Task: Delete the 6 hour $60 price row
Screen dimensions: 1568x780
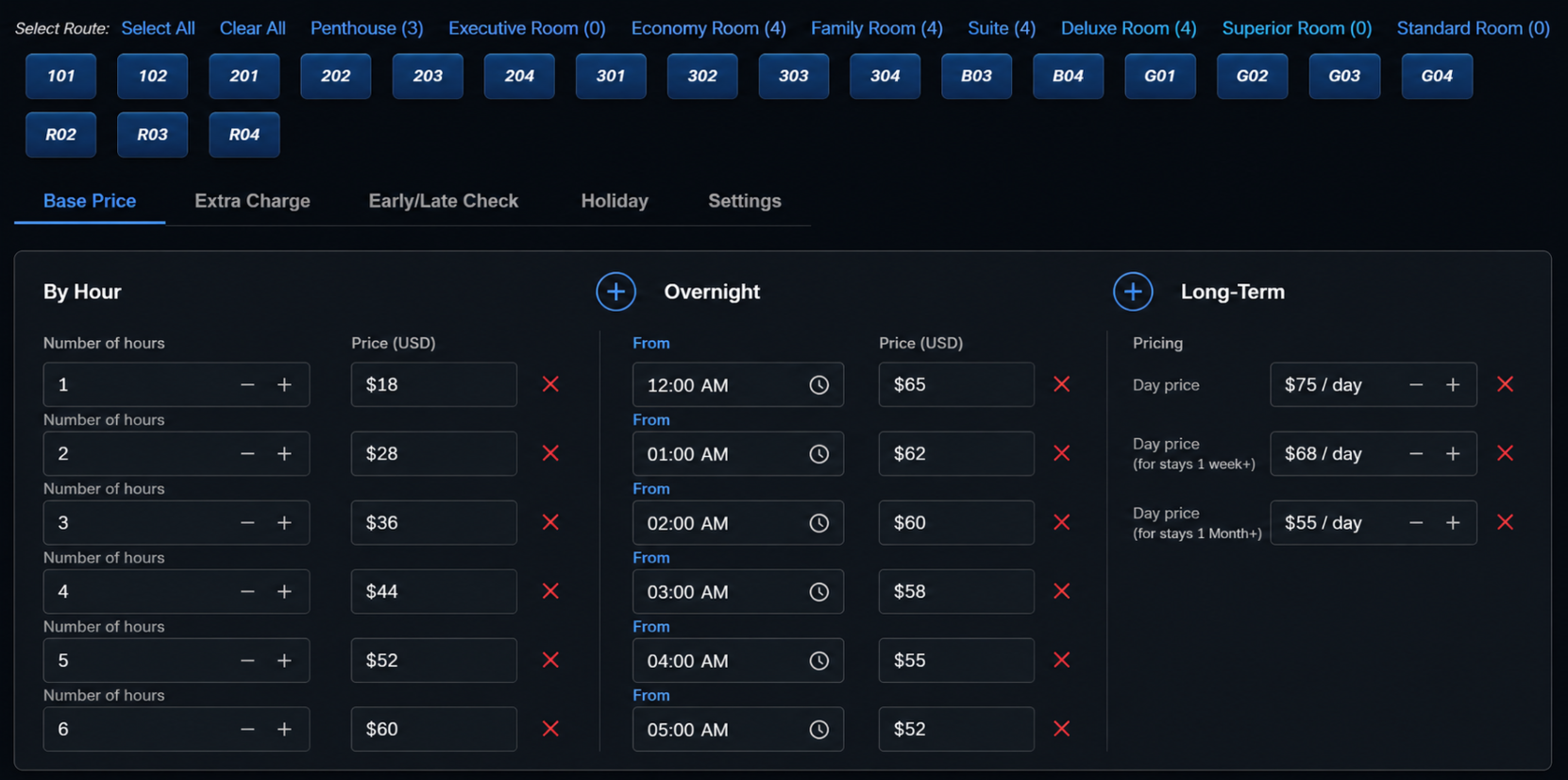Action: coord(550,729)
